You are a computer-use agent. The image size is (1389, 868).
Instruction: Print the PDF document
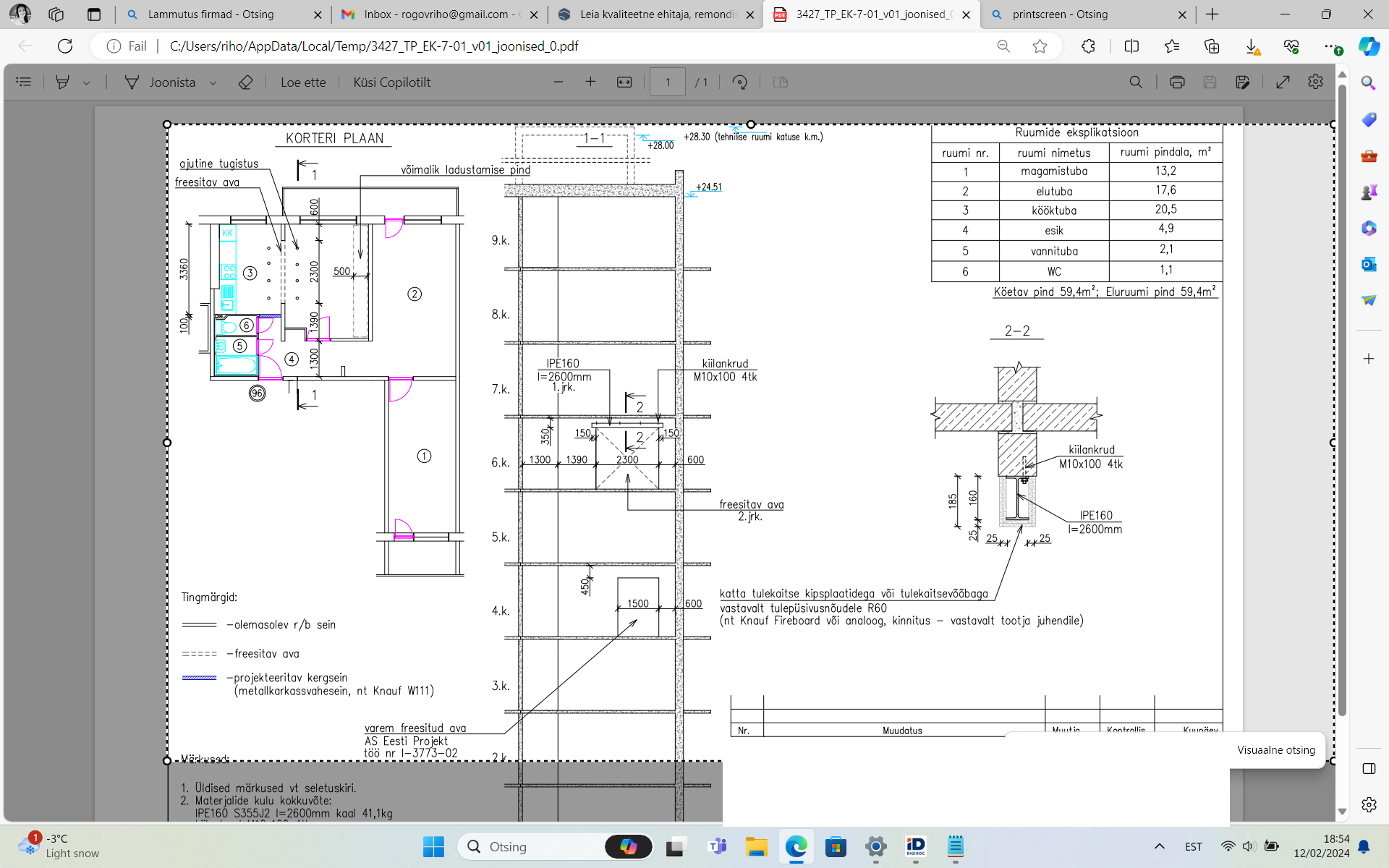[x=1177, y=82]
